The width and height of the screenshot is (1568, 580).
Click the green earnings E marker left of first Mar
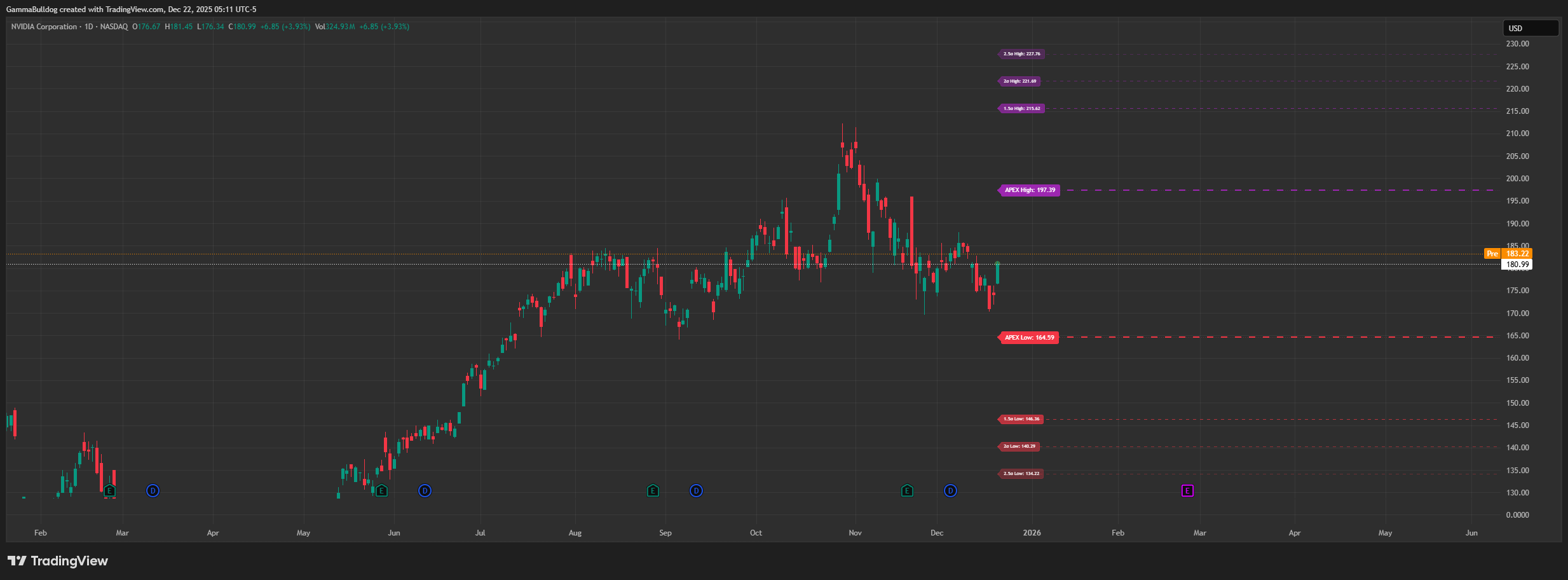click(109, 490)
